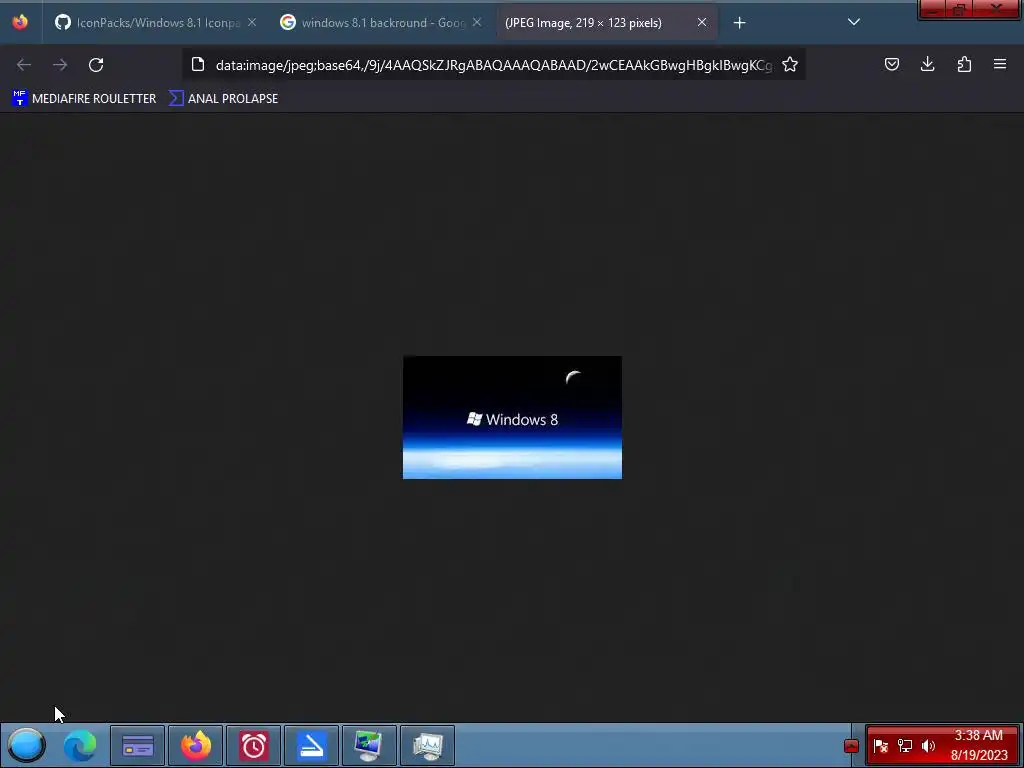Viewport: 1024px width, 768px height.
Task: Go forward one page
Action: pyautogui.click(x=60, y=65)
